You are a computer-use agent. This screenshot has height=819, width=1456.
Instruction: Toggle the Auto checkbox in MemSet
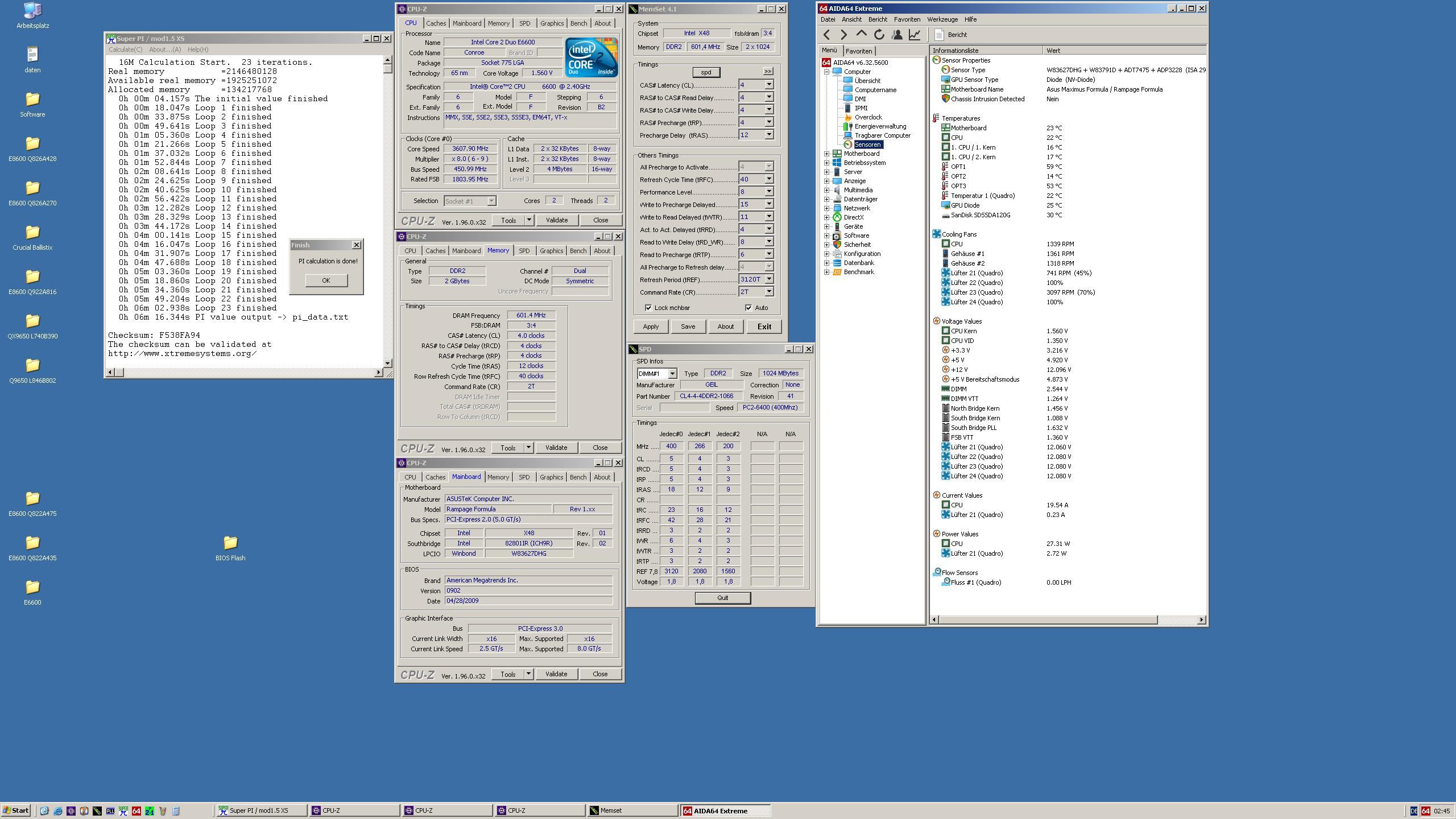pyautogui.click(x=748, y=308)
